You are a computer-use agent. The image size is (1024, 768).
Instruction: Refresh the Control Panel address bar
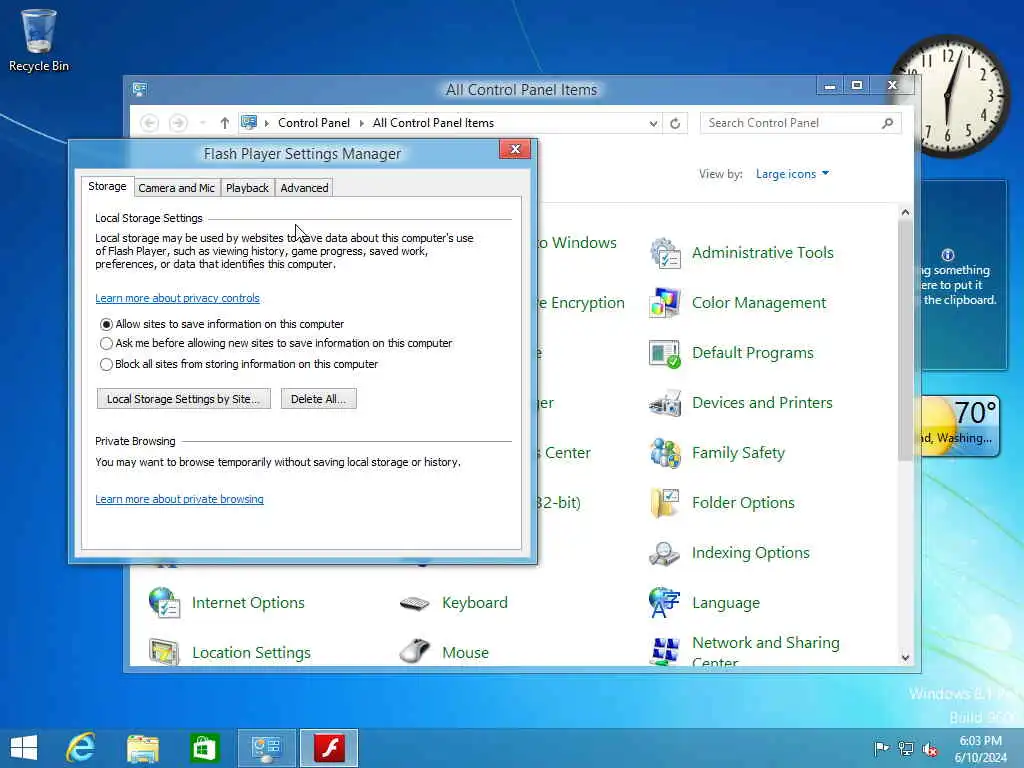click(675, 123)
